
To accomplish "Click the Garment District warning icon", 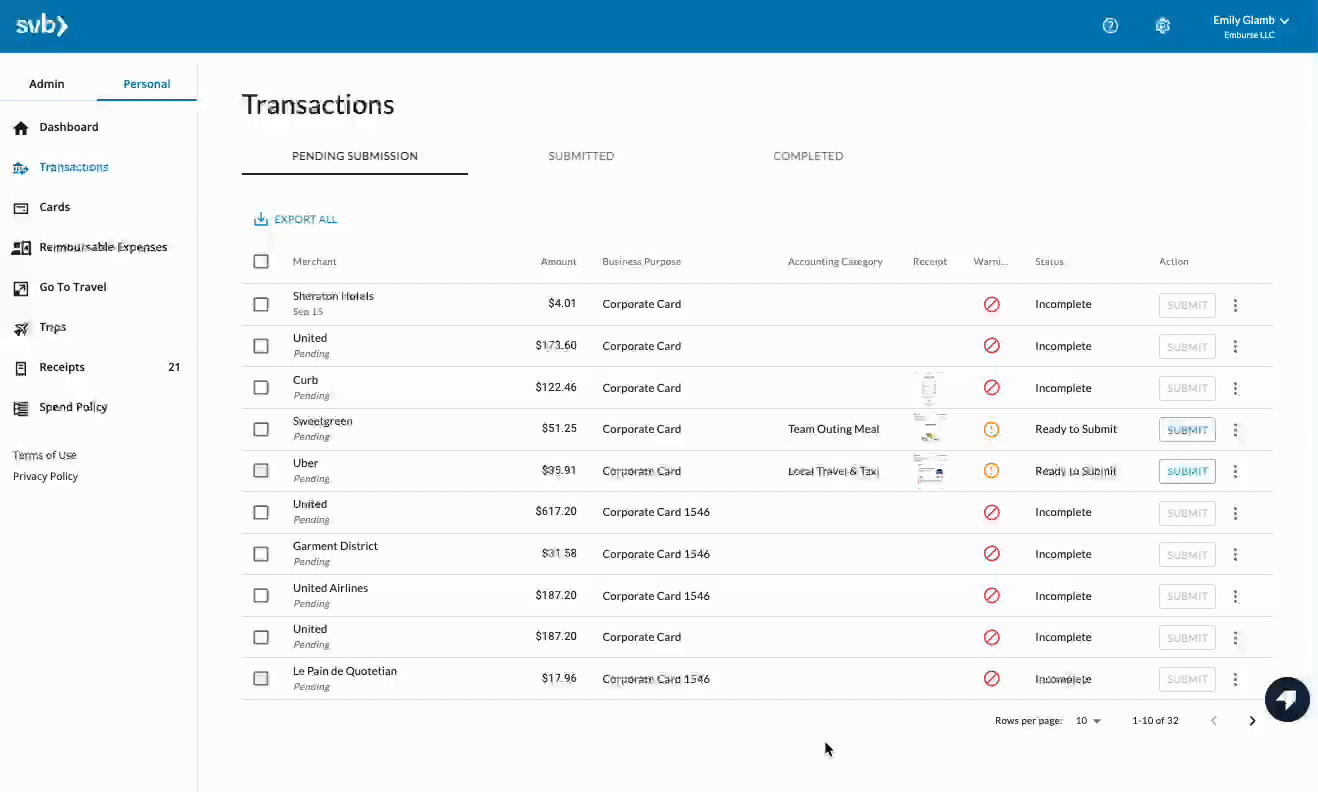I will 991,554.
